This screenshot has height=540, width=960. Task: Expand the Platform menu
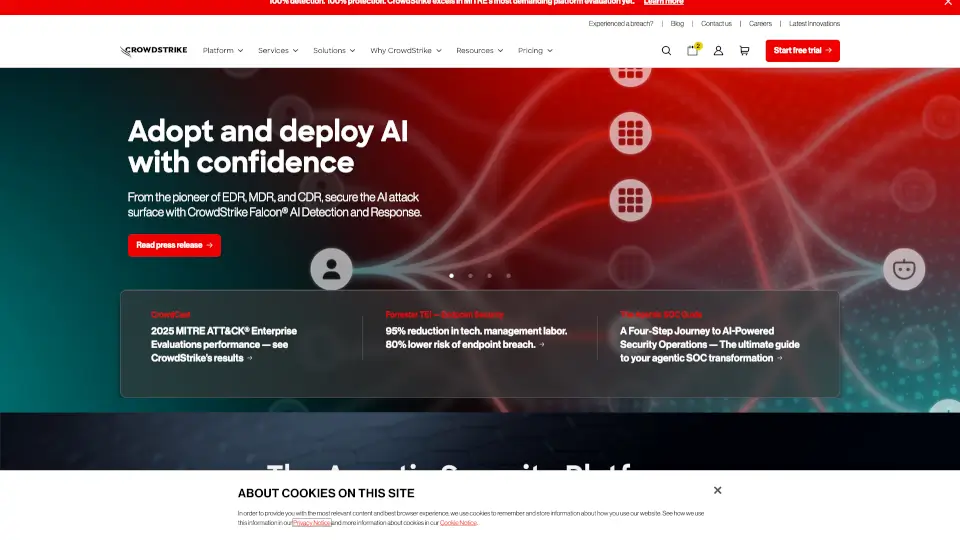click(x=223, y=51)
